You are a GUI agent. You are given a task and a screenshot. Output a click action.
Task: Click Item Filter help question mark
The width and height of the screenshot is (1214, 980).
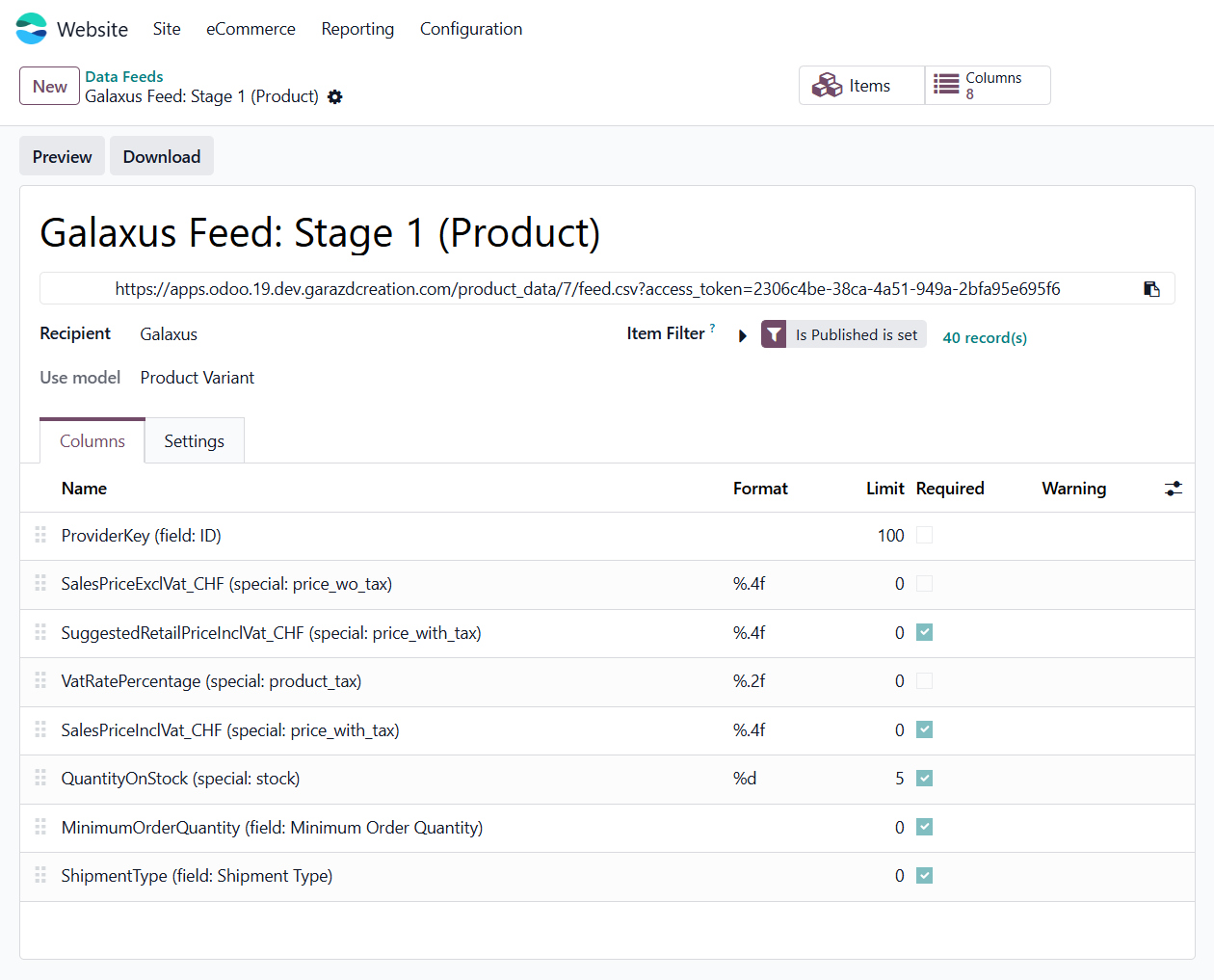tap(712, 329)
